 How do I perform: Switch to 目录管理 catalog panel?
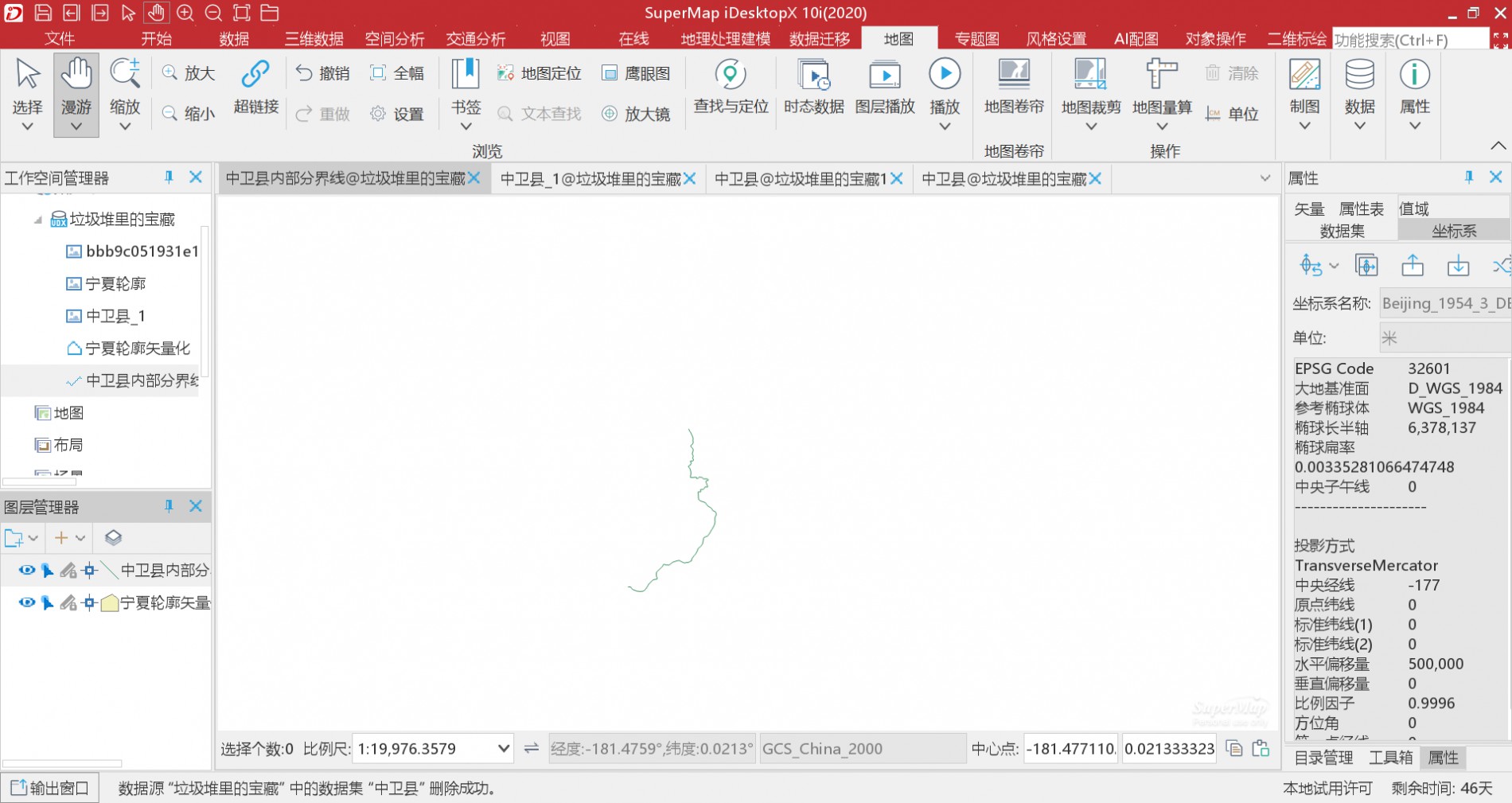(x=1324, y=758)
